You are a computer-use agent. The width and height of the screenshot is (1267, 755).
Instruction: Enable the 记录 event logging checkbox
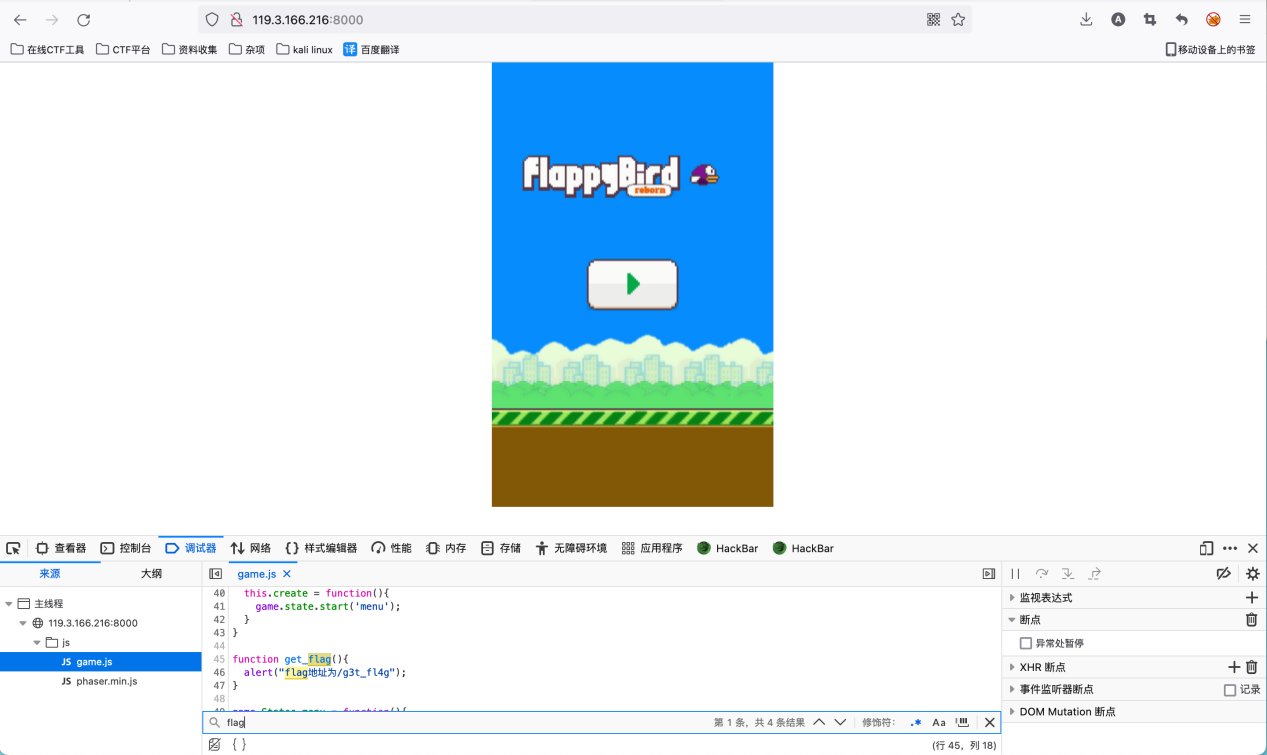[1230, 690]
